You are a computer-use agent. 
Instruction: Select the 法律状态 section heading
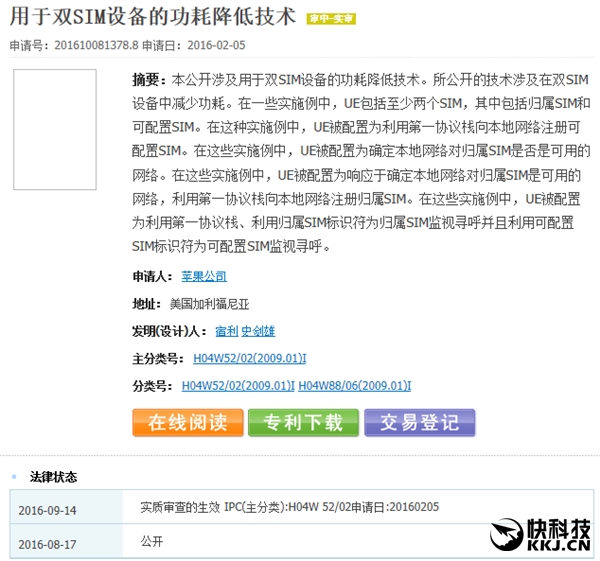[x=53, y=478]
